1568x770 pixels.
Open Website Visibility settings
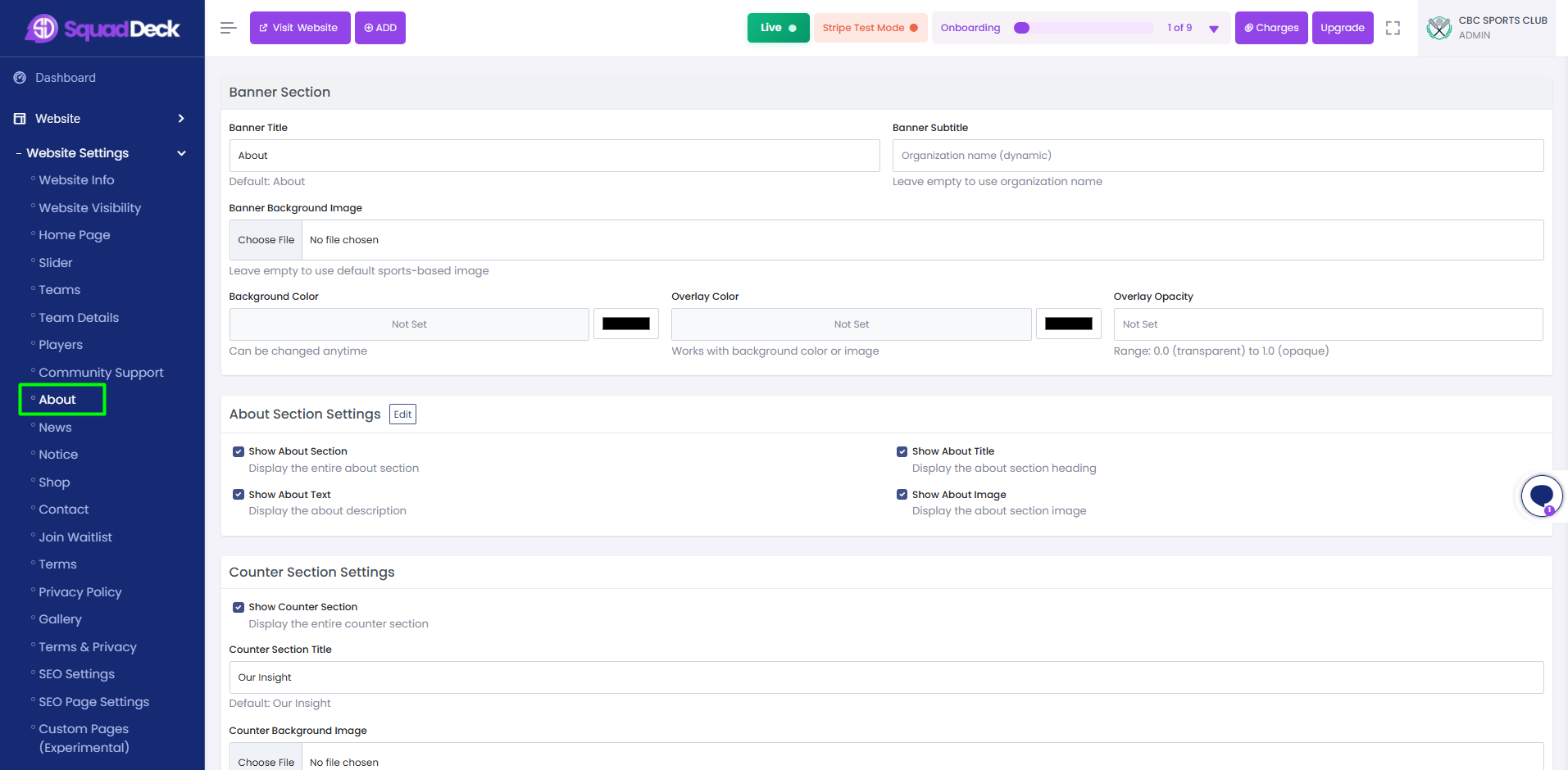click(x=90, y=208)
